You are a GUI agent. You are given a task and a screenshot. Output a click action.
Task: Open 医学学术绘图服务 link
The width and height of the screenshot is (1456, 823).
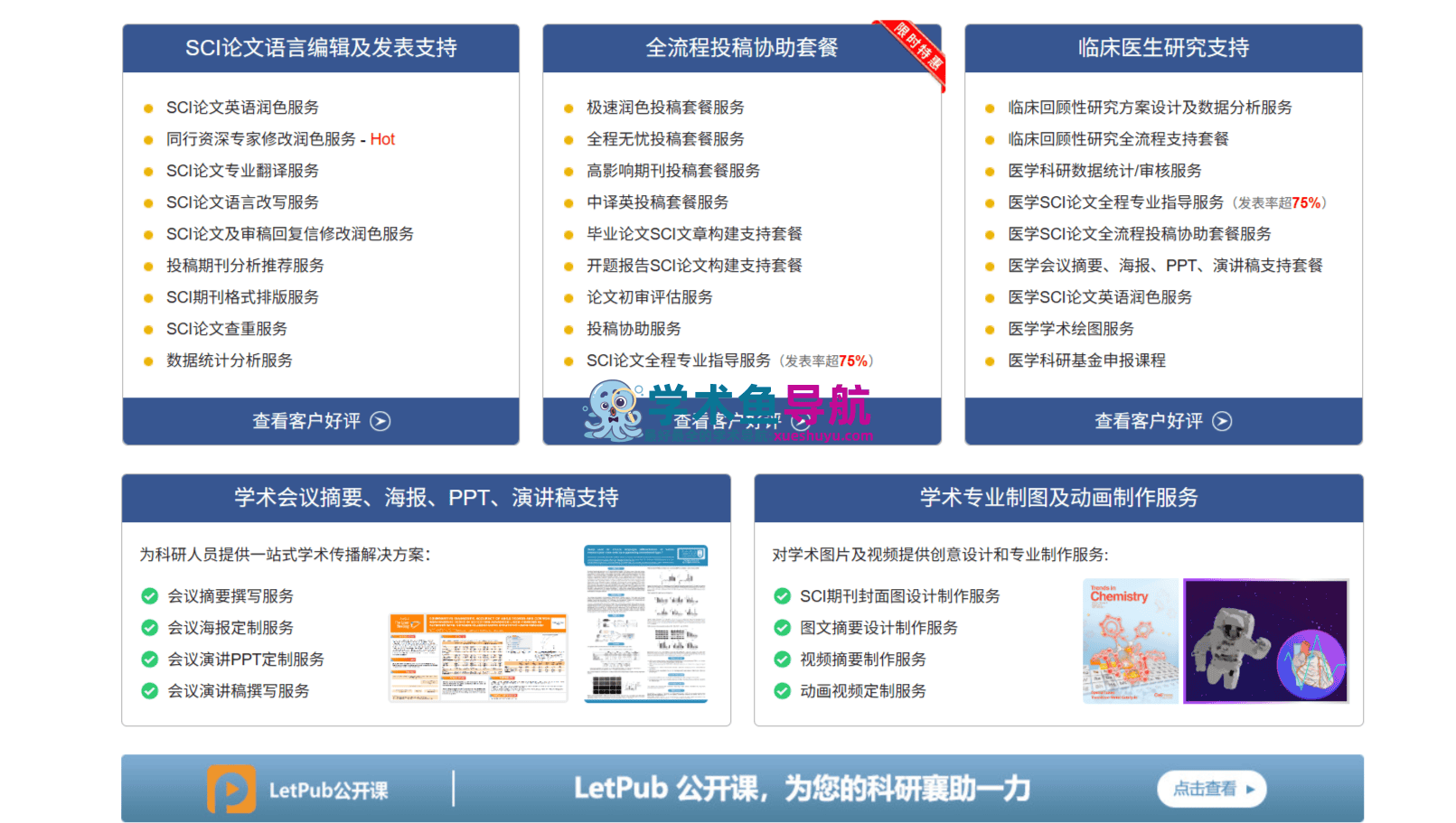pyautogui.click(x=1071, y=329)
